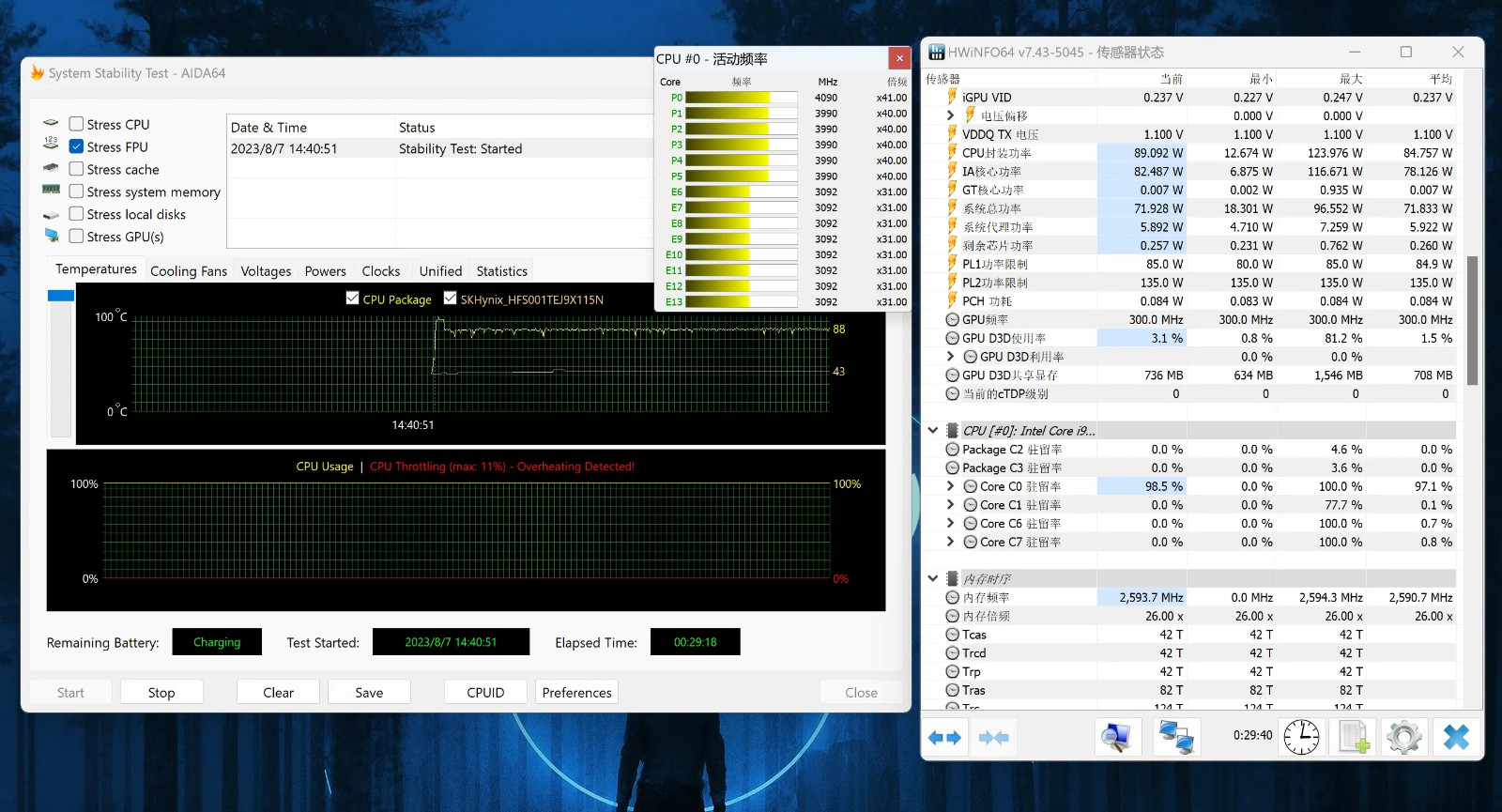Click the clock icon beside GPU频率 row
Screen dimensions: 1502x812
(952, 320)
